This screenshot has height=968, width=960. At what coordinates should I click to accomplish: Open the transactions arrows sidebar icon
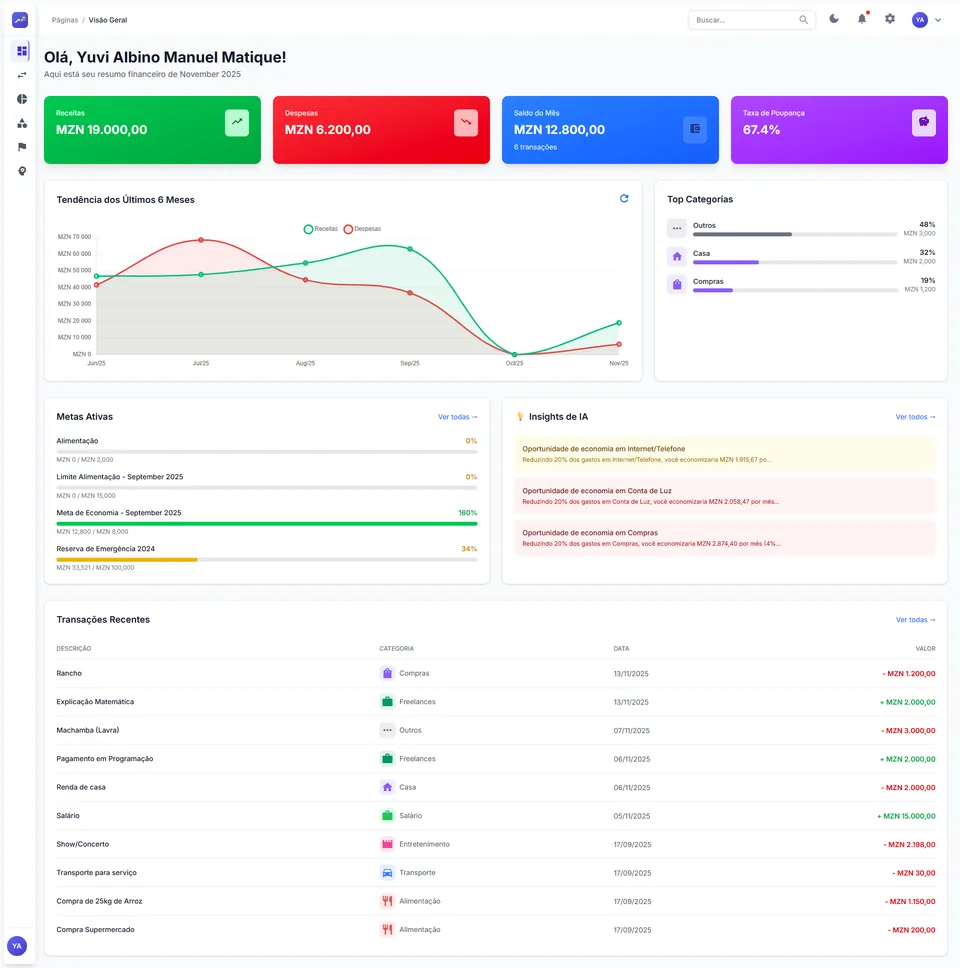[22, 75]
